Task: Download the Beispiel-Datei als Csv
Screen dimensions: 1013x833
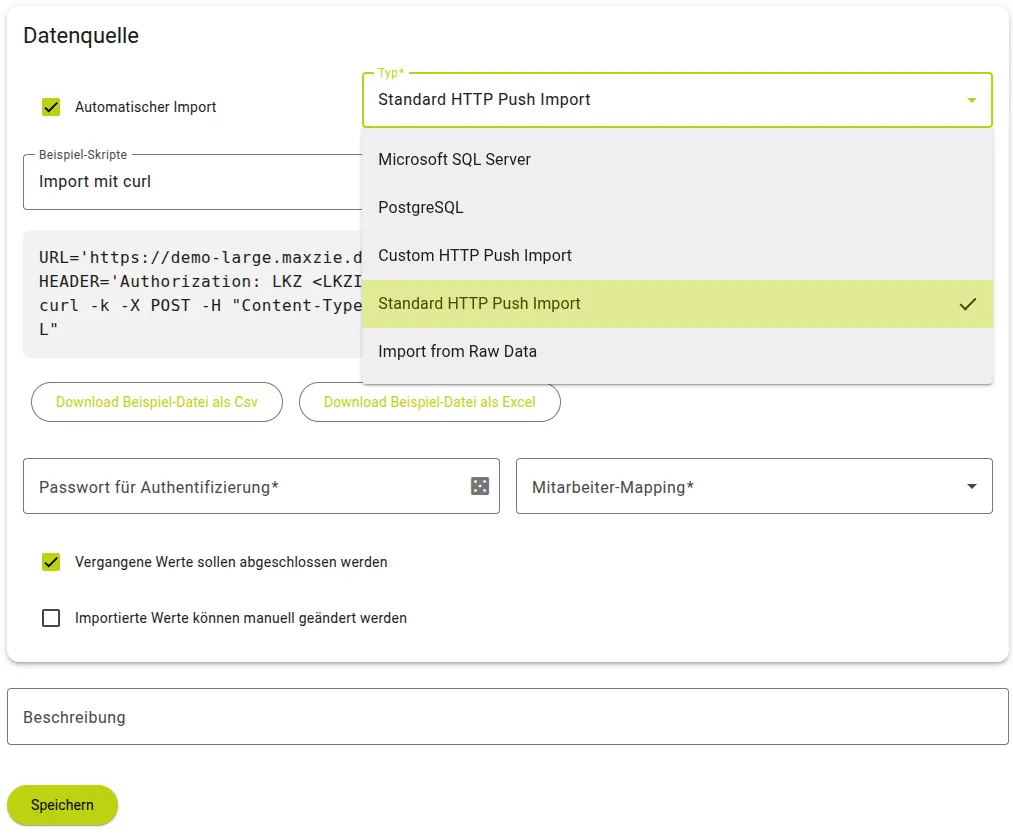Action: [156, 402]
